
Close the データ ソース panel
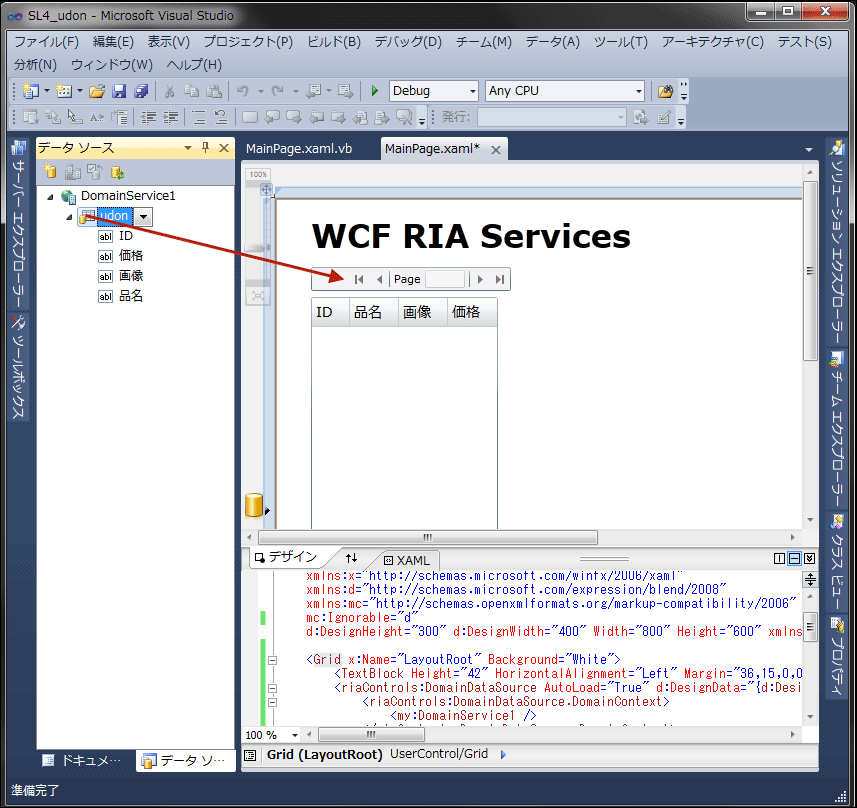click(x=224, y=148)
